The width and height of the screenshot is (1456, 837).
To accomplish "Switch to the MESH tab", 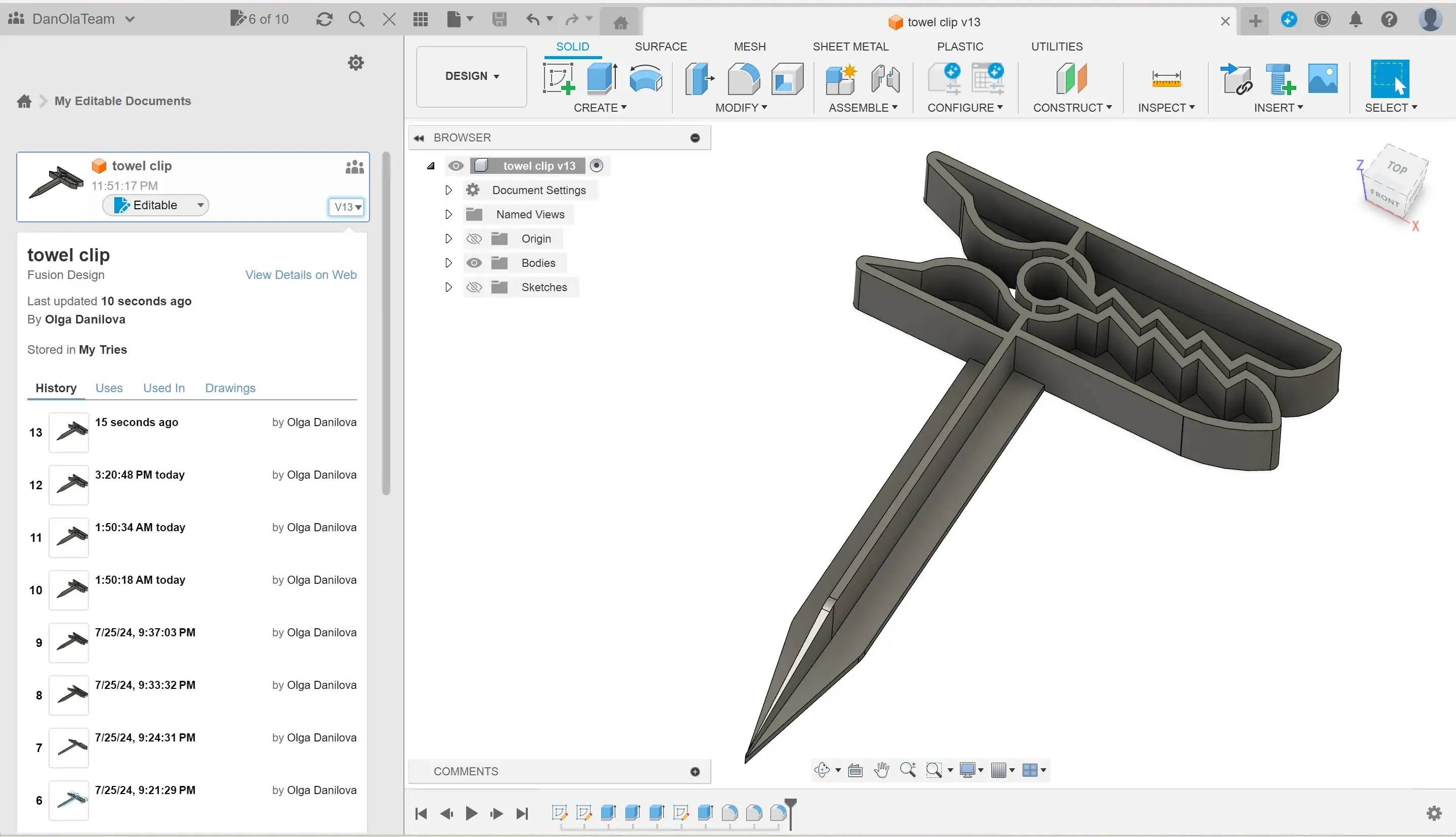I will pos(750,46).
